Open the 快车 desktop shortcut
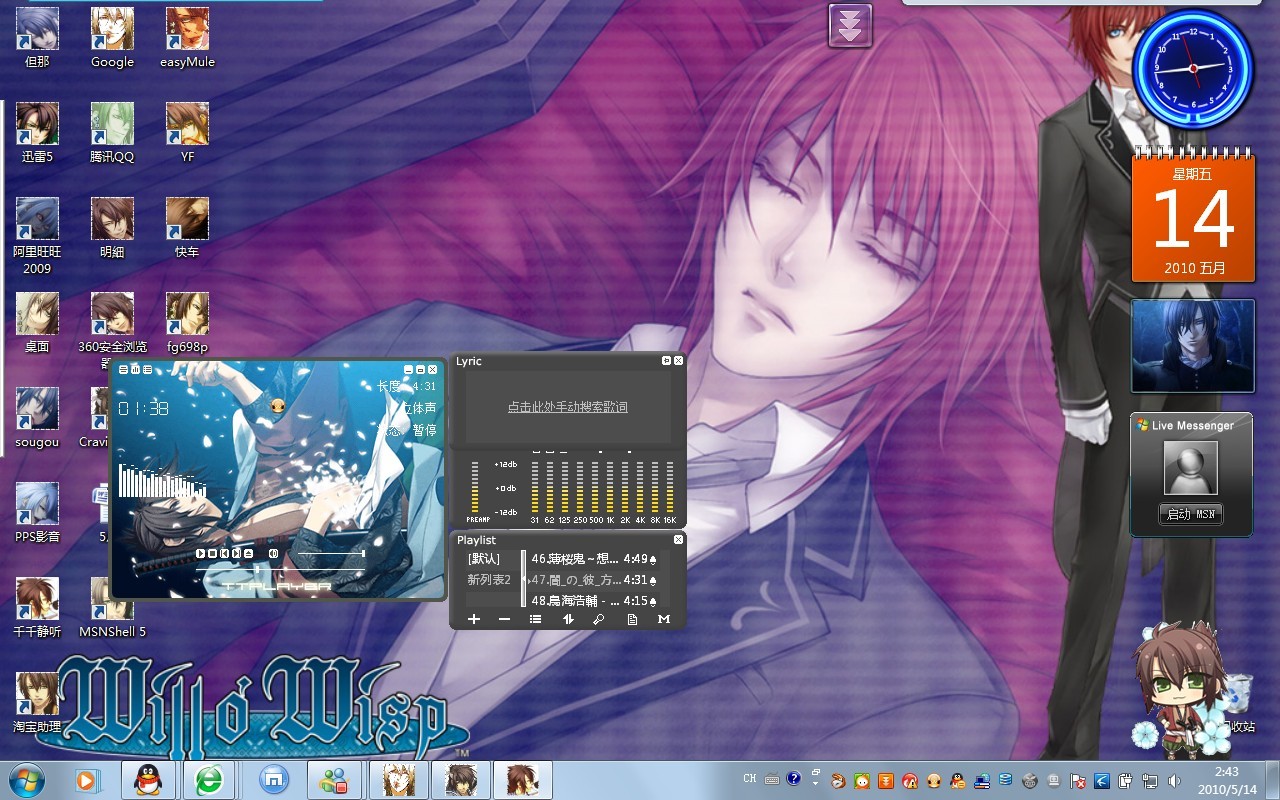Screen dimensions: 1280x800 tap(187, 228)
